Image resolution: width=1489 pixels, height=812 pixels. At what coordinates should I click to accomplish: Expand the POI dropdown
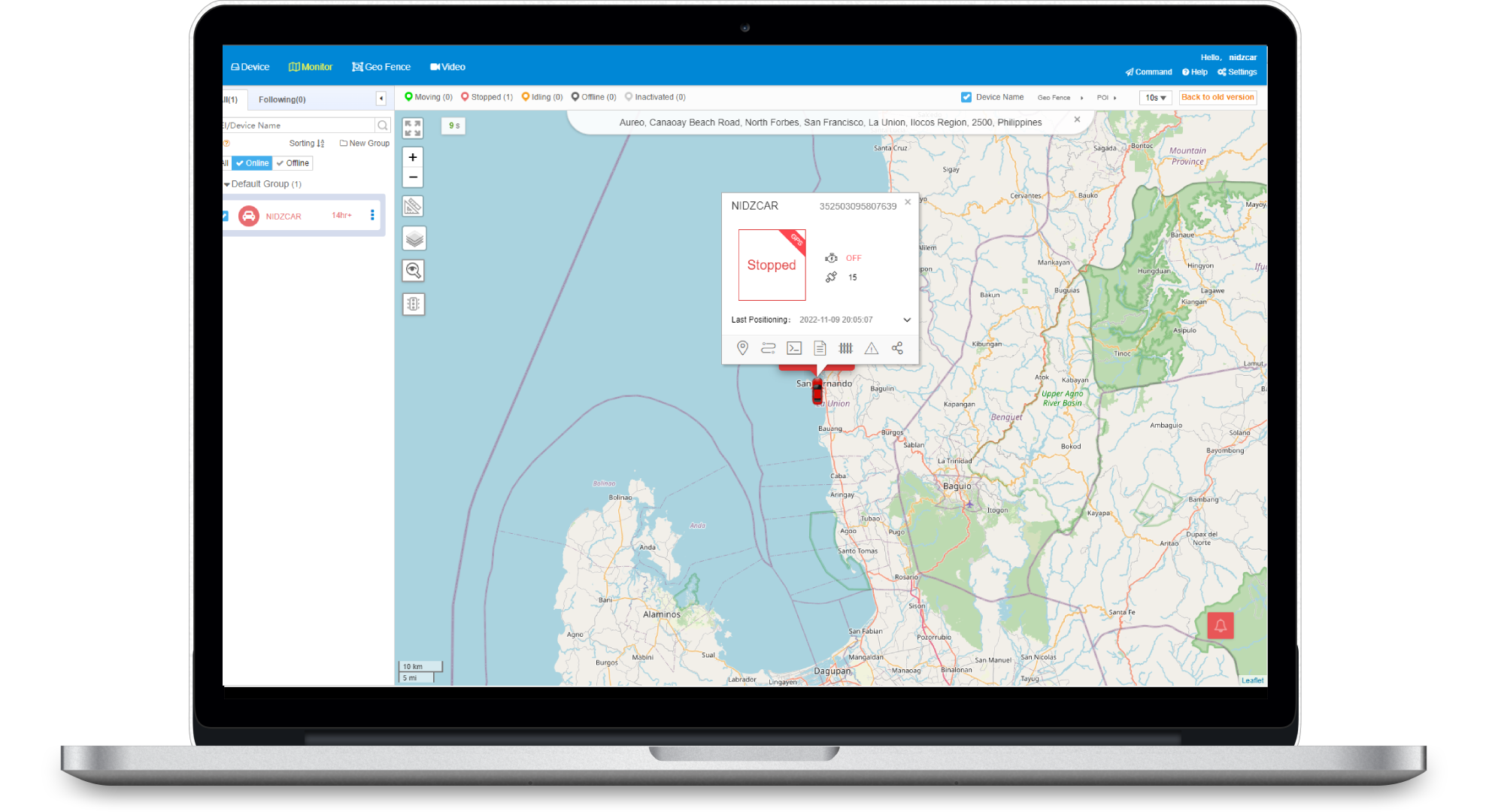1106,98
